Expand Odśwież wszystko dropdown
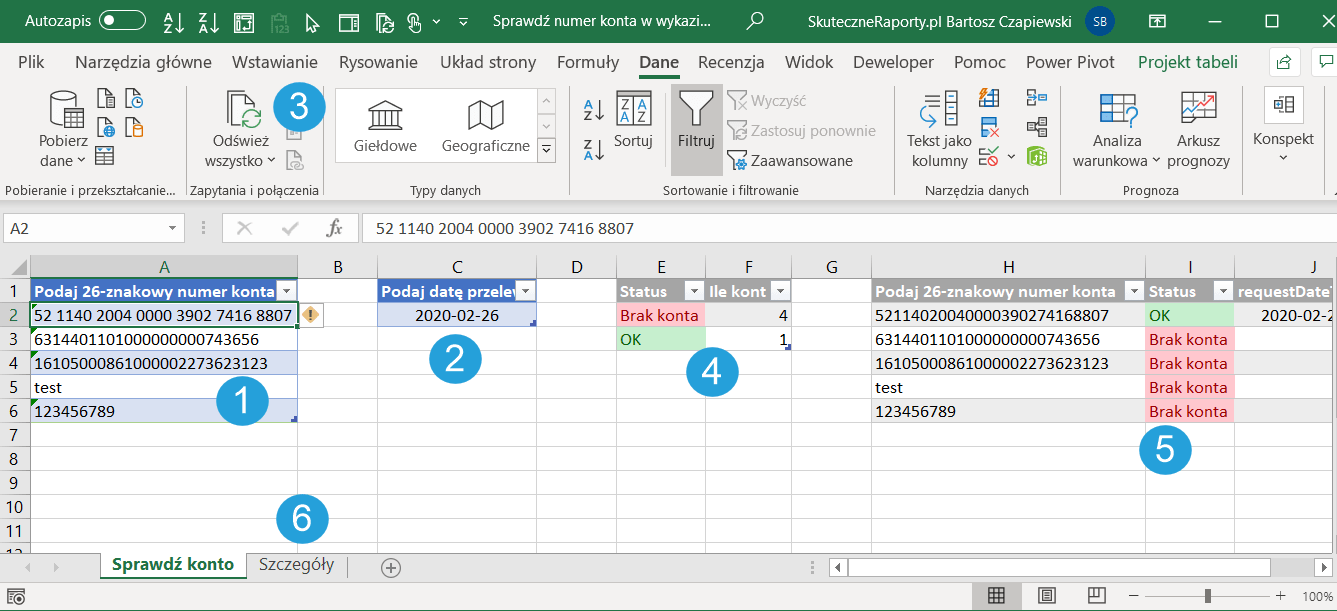The height and width of the screenshot is (611, 1337). [271, 161]
